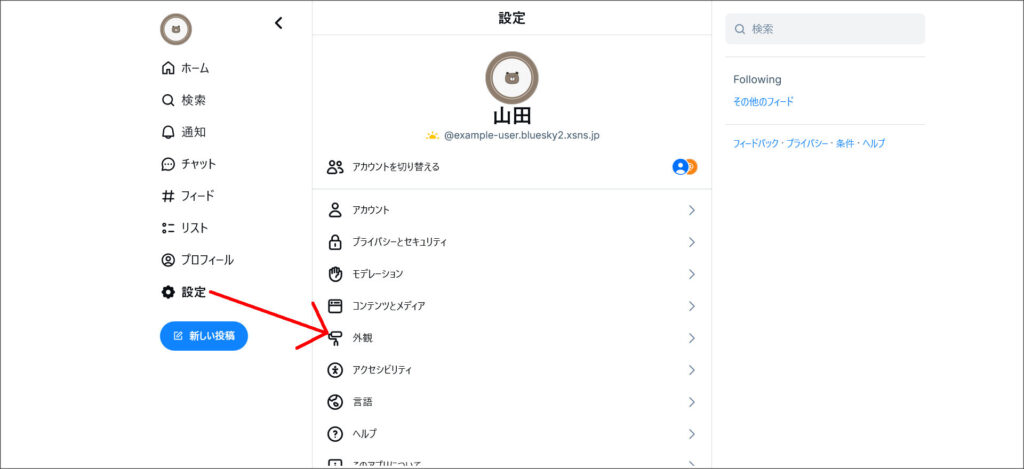Expand コンテンツとメディア row chevron
Image resolution: width=1024 pixels, height=469 pixels.
692,306
